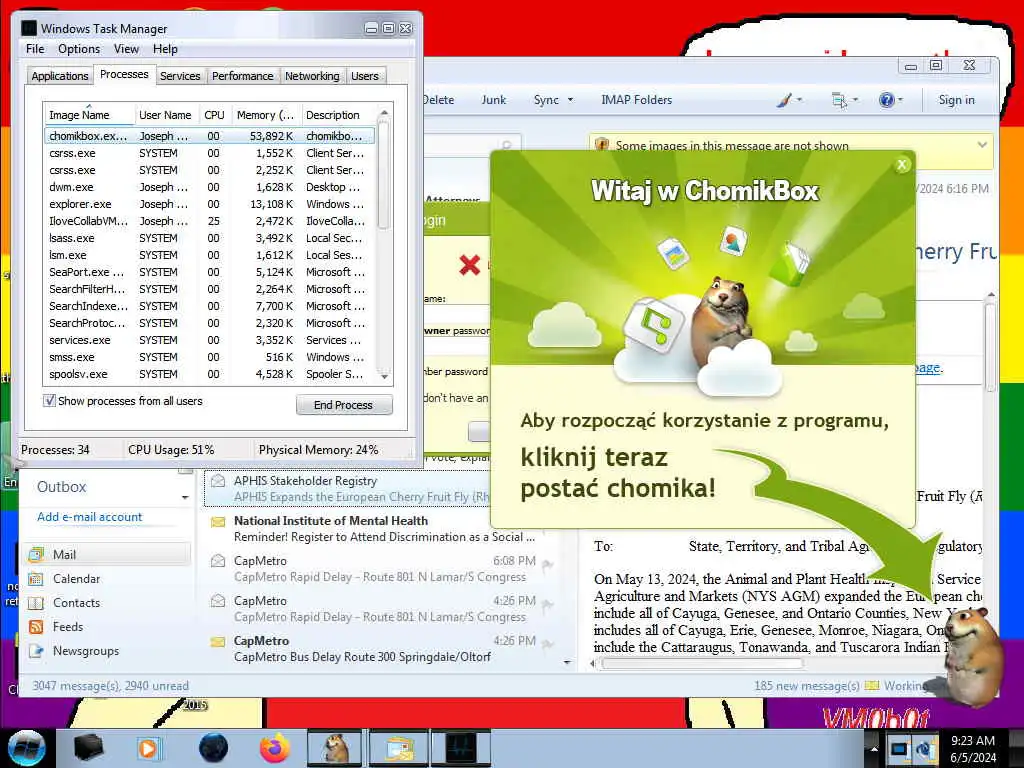Click the envelope icon of National Institute email
1024x768 pixels.
point(218,522)
